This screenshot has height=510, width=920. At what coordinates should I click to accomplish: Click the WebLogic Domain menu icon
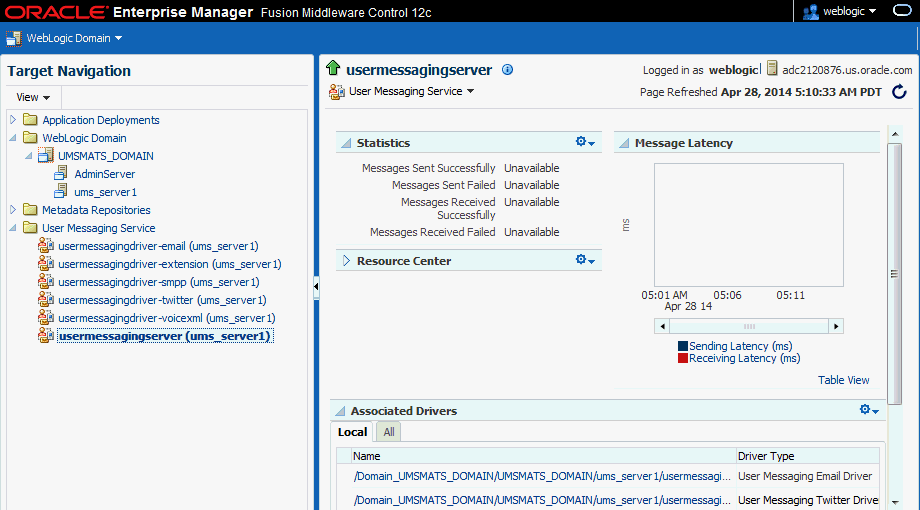(x=13, y=38)
